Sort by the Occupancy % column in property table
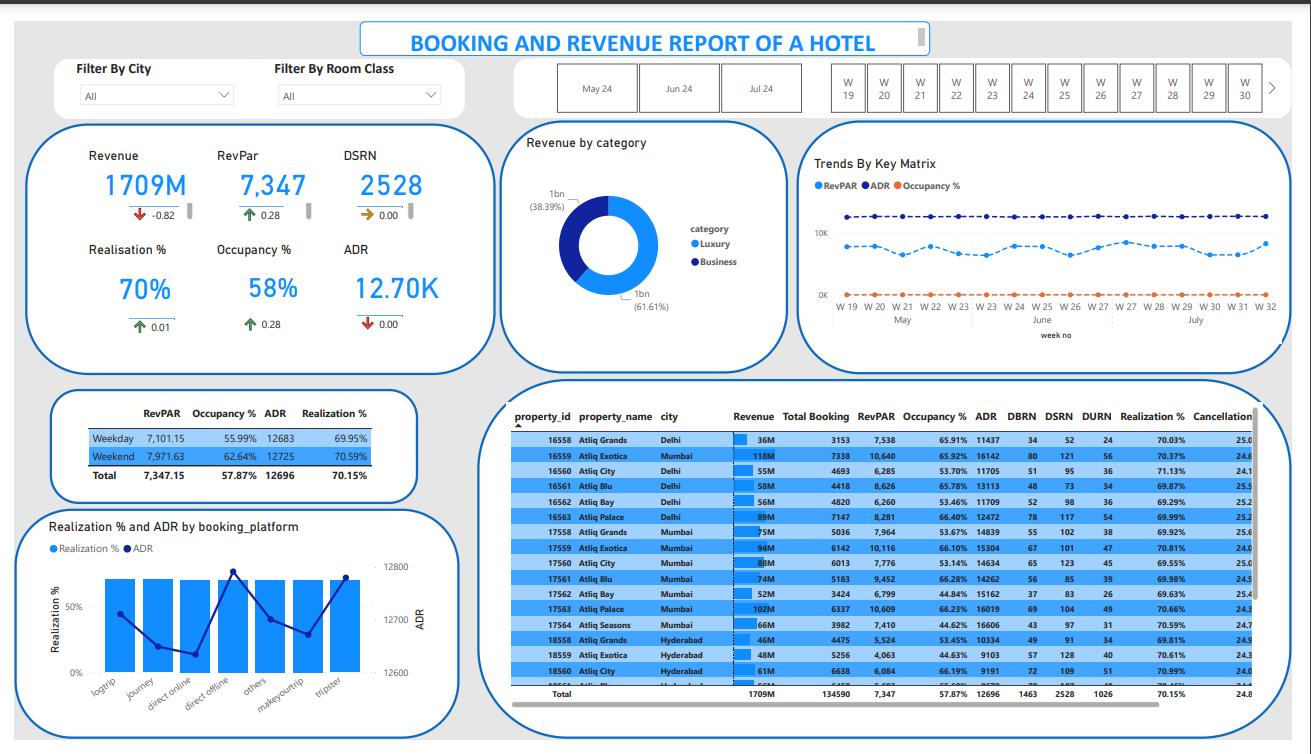Image resolution: width=1311 pixels, height=754 pixels. pyautogui.click(x=934, y=416)
